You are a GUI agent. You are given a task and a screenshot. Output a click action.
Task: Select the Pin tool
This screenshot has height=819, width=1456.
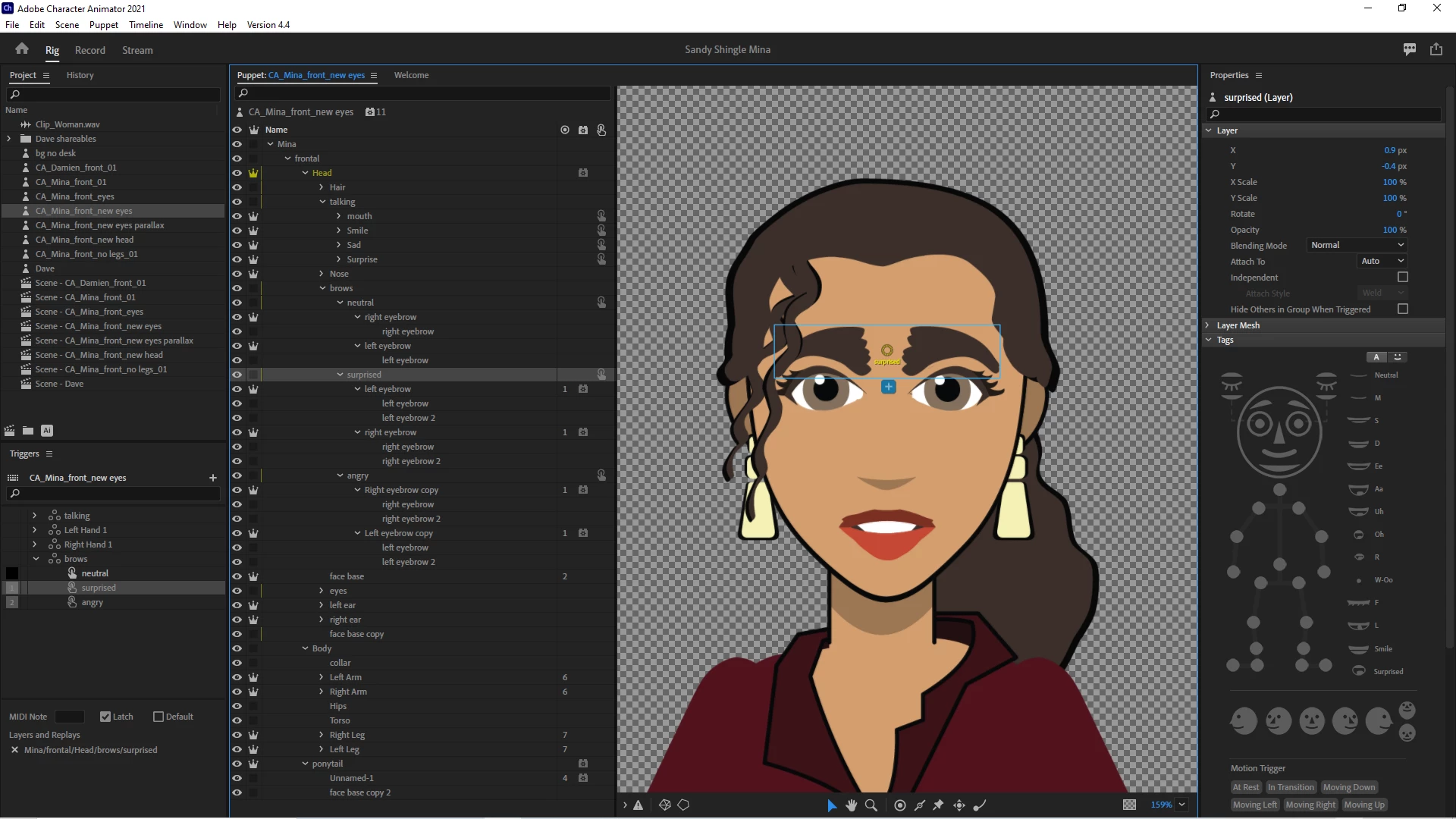pyautogui.click(x=939, y=805)
